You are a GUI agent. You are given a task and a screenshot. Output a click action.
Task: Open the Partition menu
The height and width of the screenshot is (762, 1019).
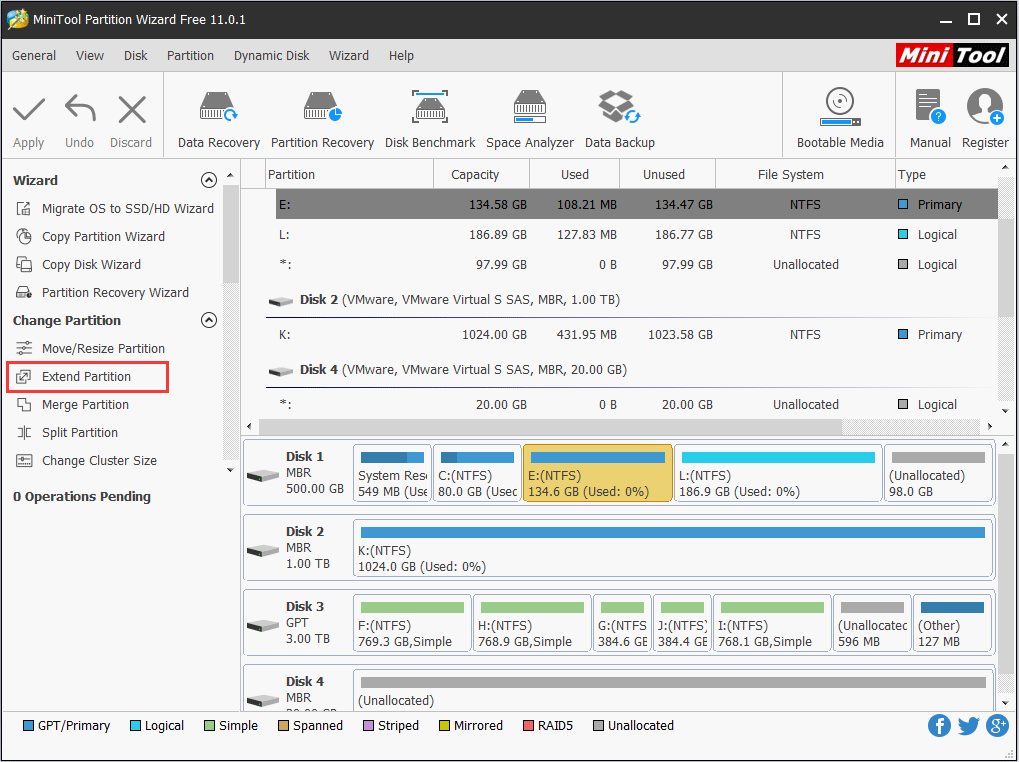point(190,56)
